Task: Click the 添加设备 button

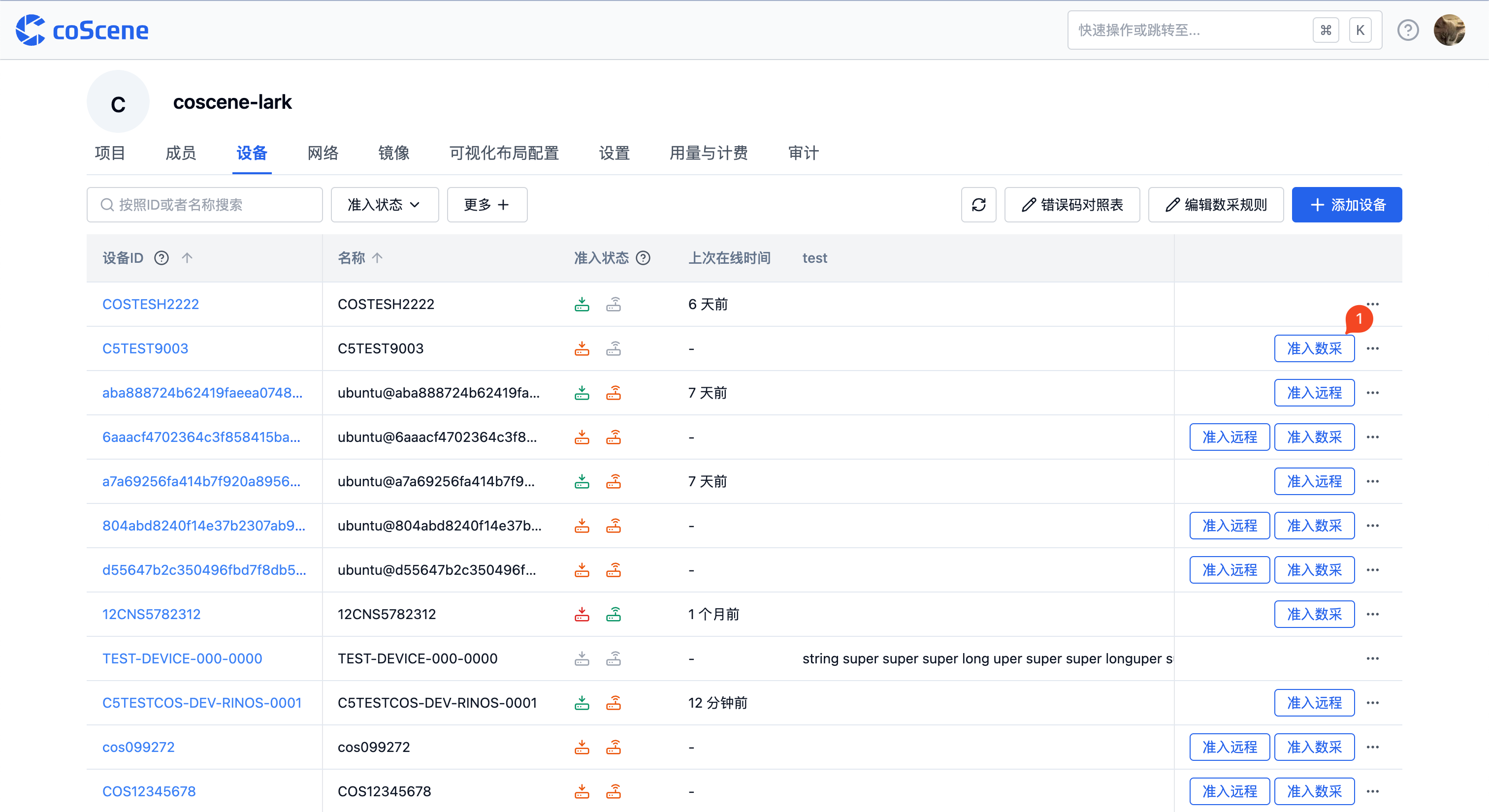Action: (1346, 204)
